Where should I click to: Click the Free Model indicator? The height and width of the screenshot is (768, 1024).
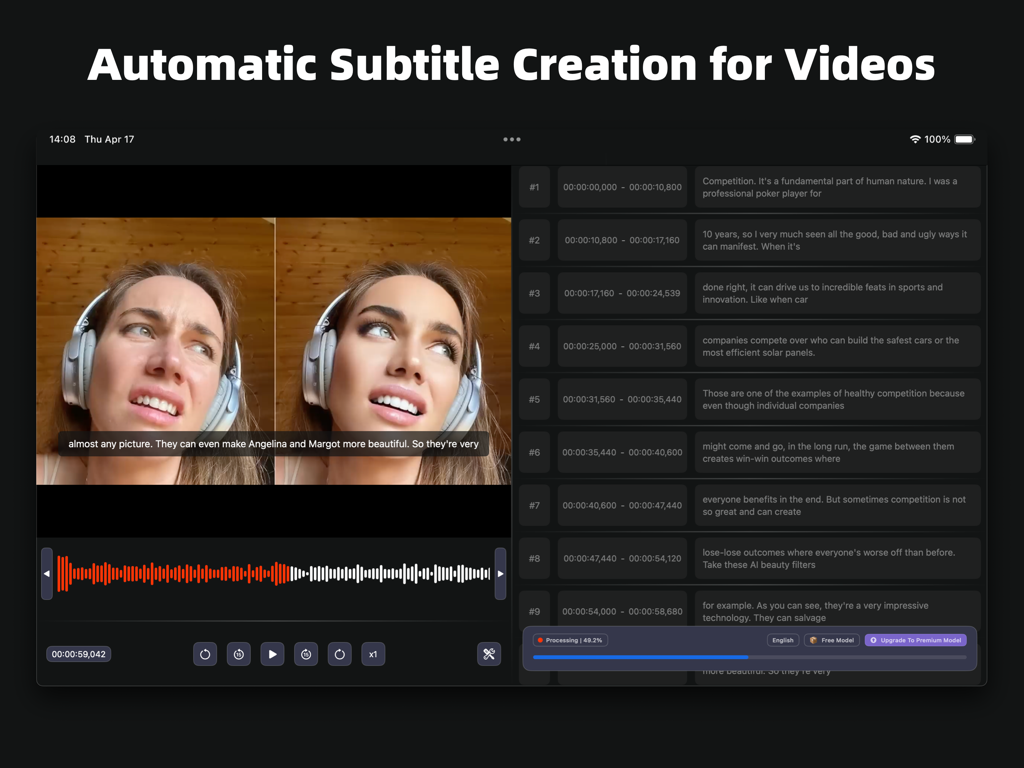point(831,640)
